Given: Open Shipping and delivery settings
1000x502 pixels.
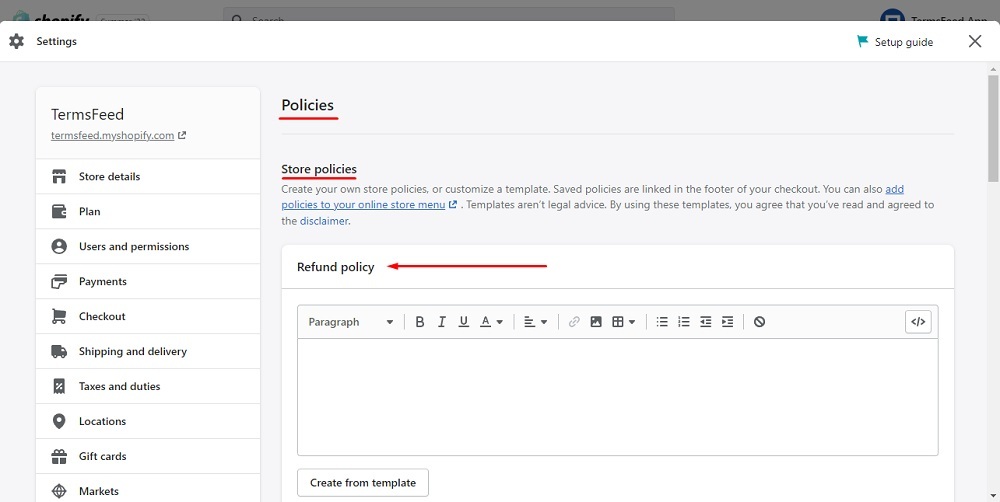Looking at the screenshot, I should [x=148, y=351].
